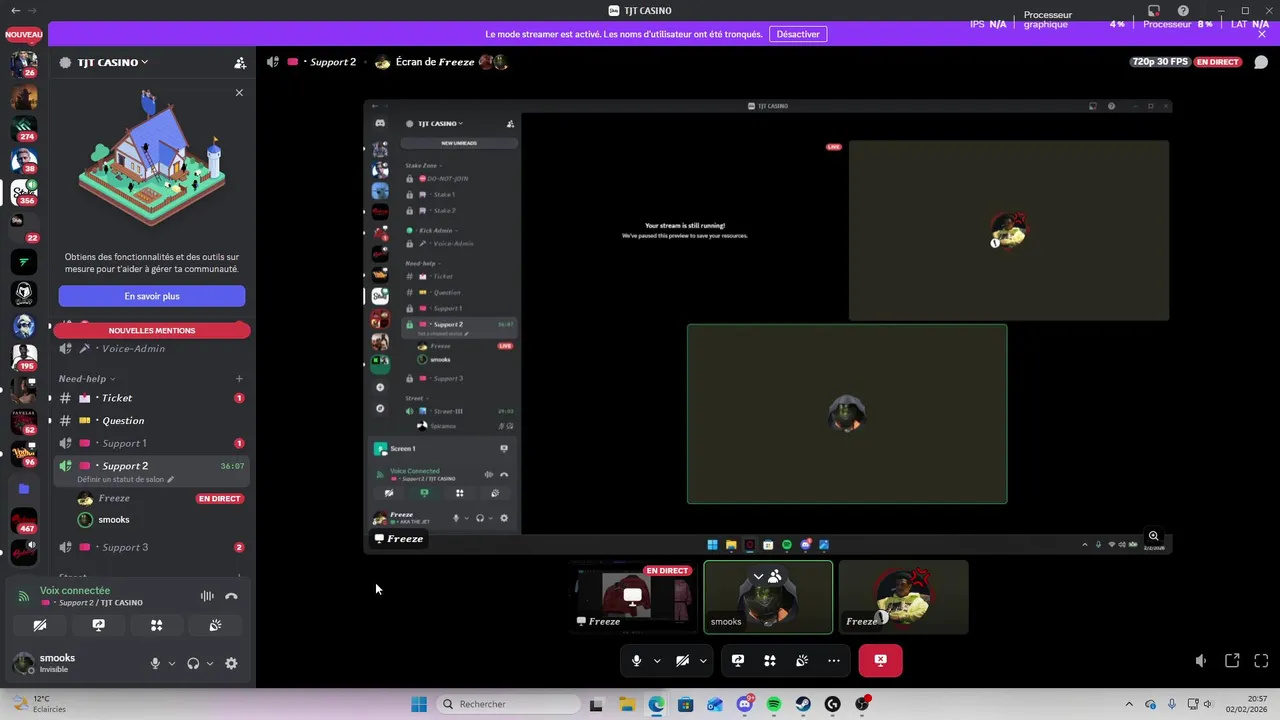This screenshot has height=720, width=1280.
Task: Click the NOUVEAU badge atop server list
Action: tap(24, 34)
